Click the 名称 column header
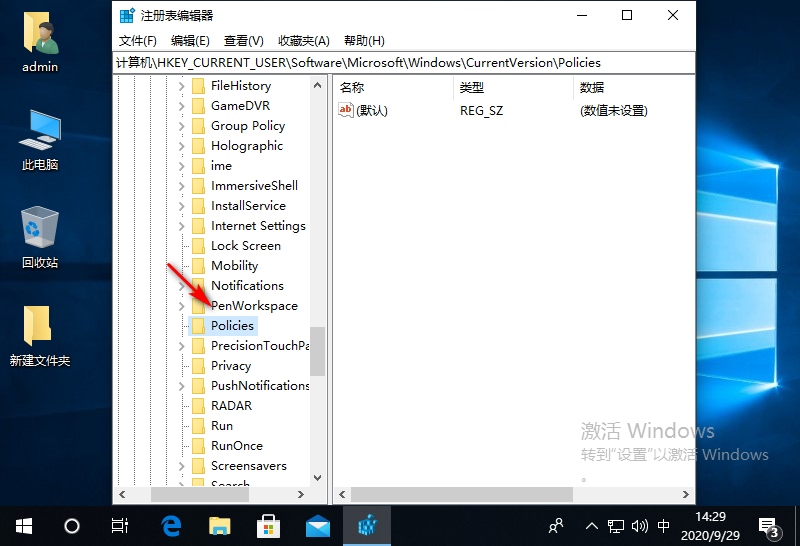Screen dimensions: 800x546 [393, 88]
